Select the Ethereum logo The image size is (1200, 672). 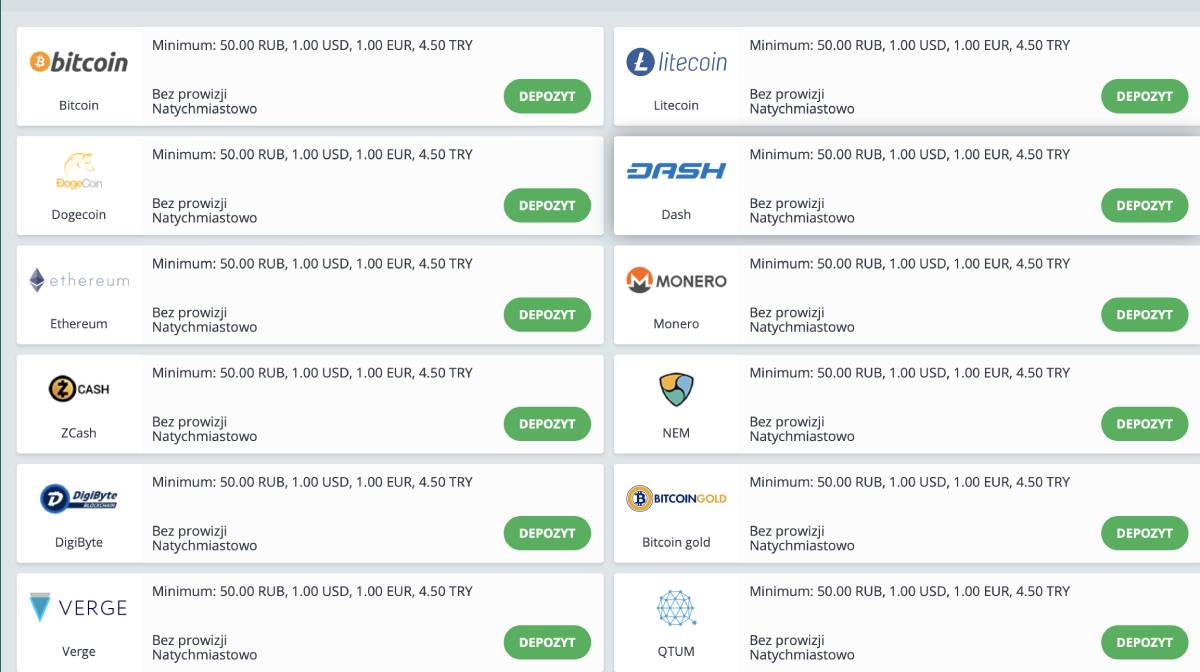79,280
